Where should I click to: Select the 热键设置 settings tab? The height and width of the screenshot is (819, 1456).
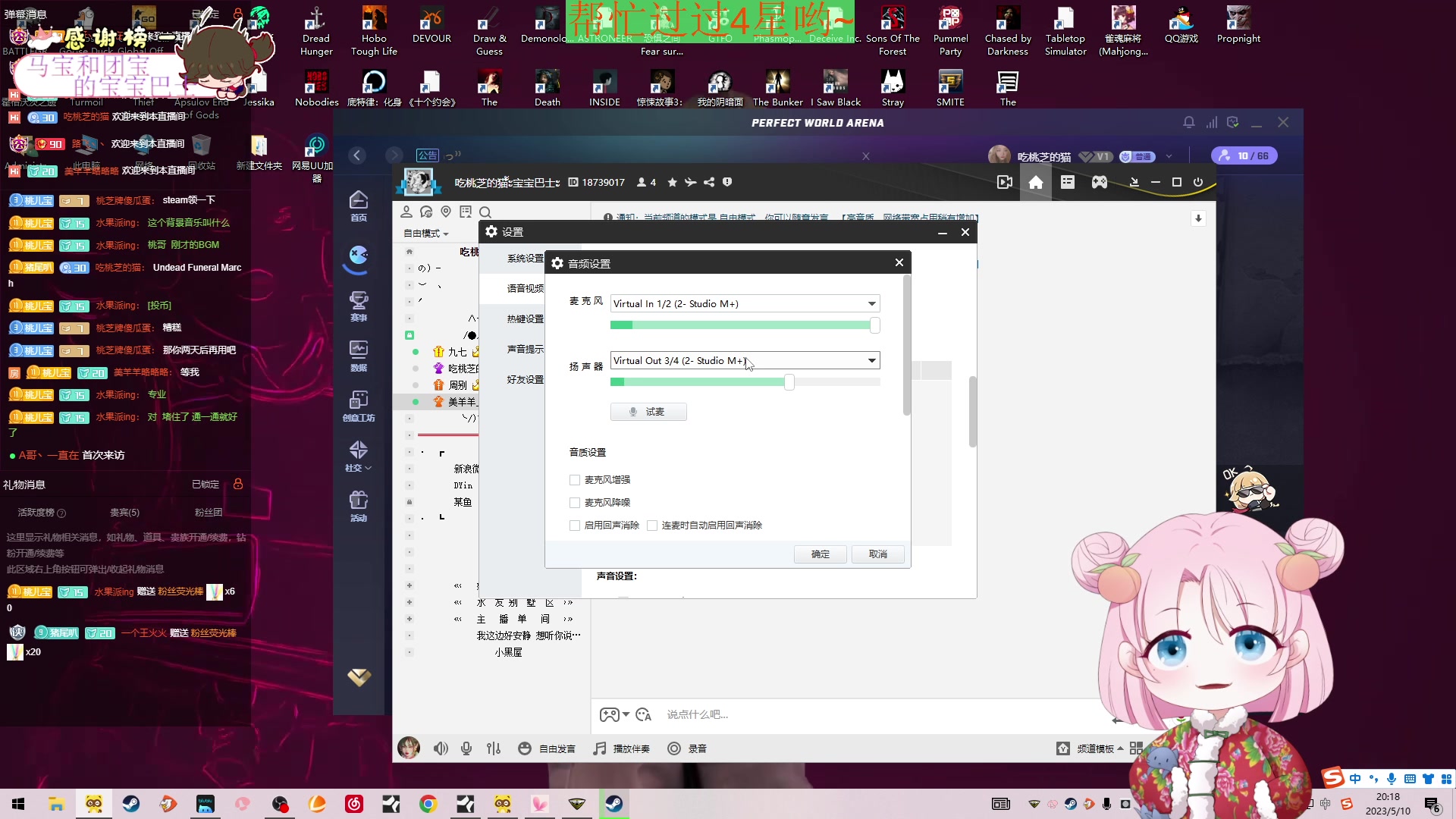click(525, 318)
